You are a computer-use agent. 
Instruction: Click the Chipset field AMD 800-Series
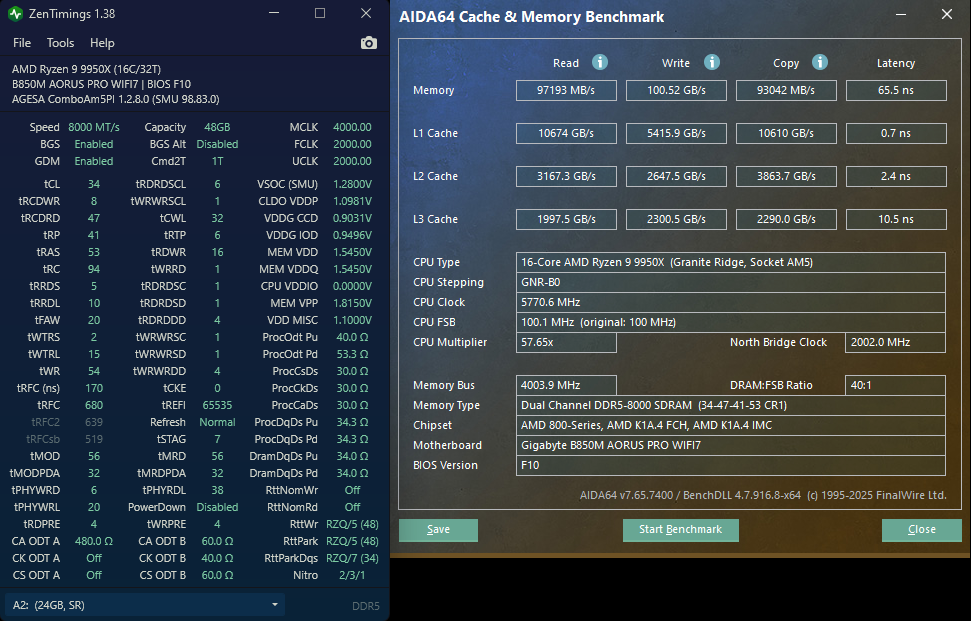pyautogui.click(x=731, y=425)
